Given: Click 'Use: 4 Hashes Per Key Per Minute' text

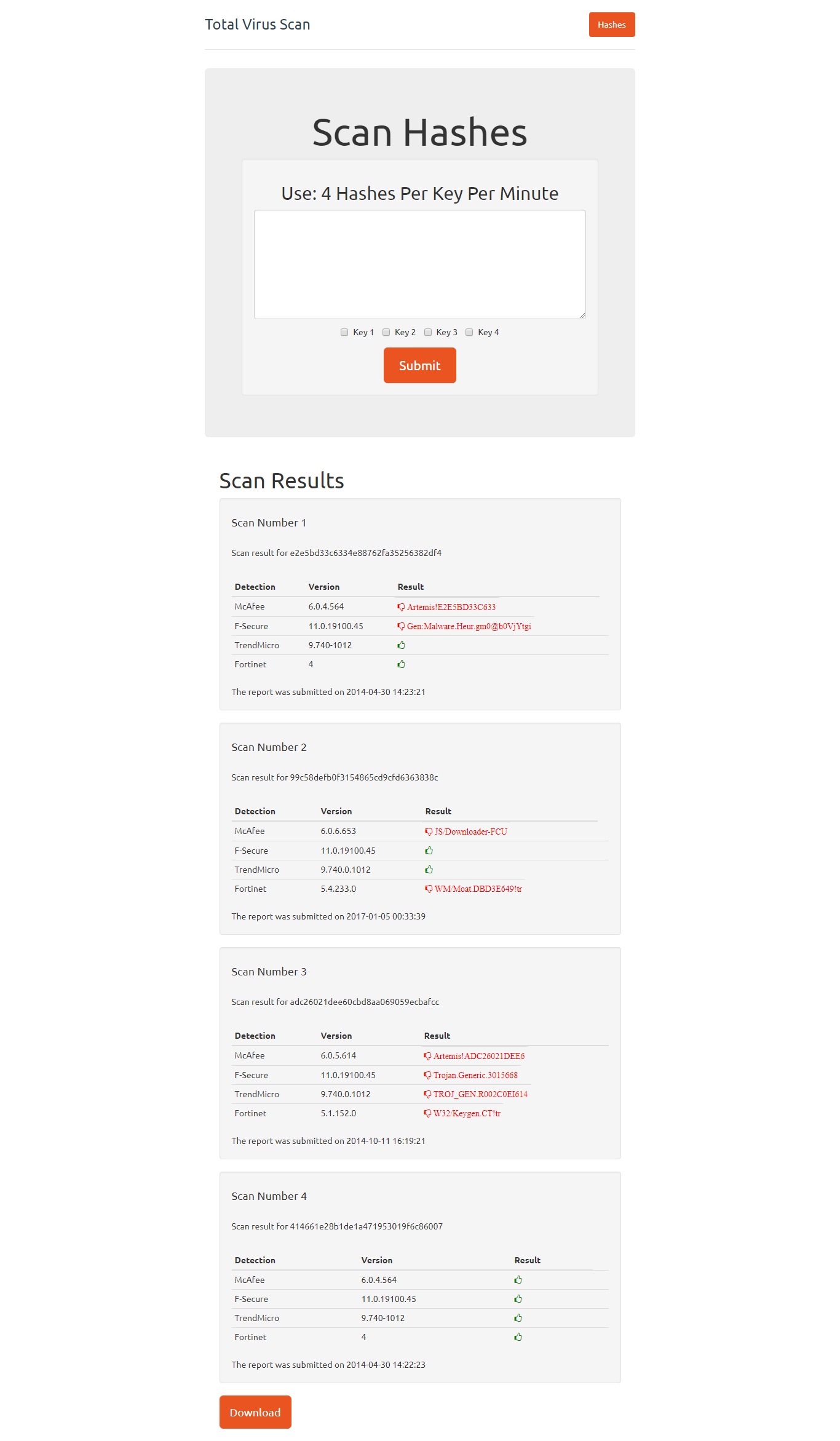Looking at the screenshot, I should point(420,193).
